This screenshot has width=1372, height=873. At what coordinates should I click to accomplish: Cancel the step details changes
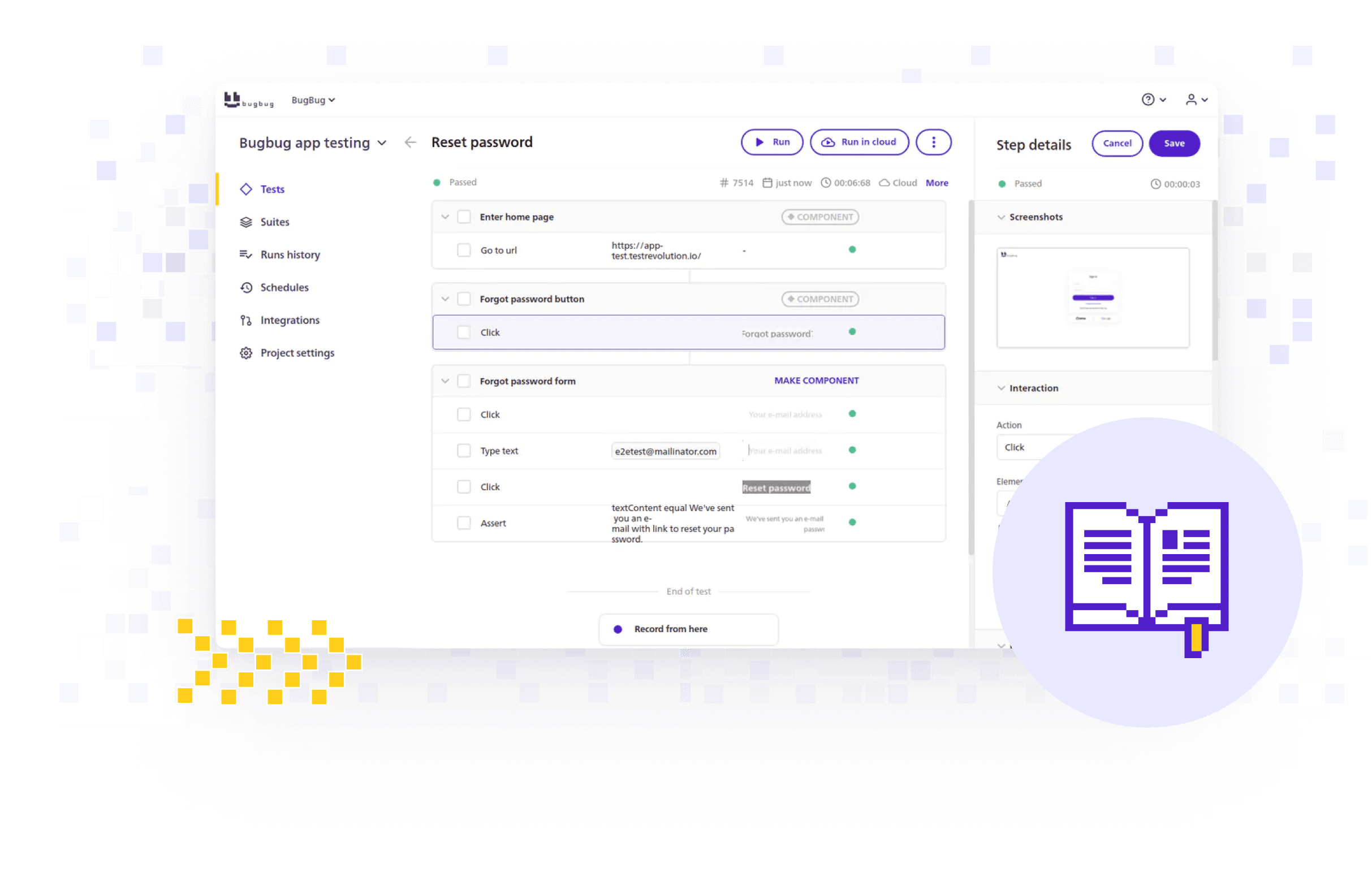pyautogui.click(x=1117, y=144)
